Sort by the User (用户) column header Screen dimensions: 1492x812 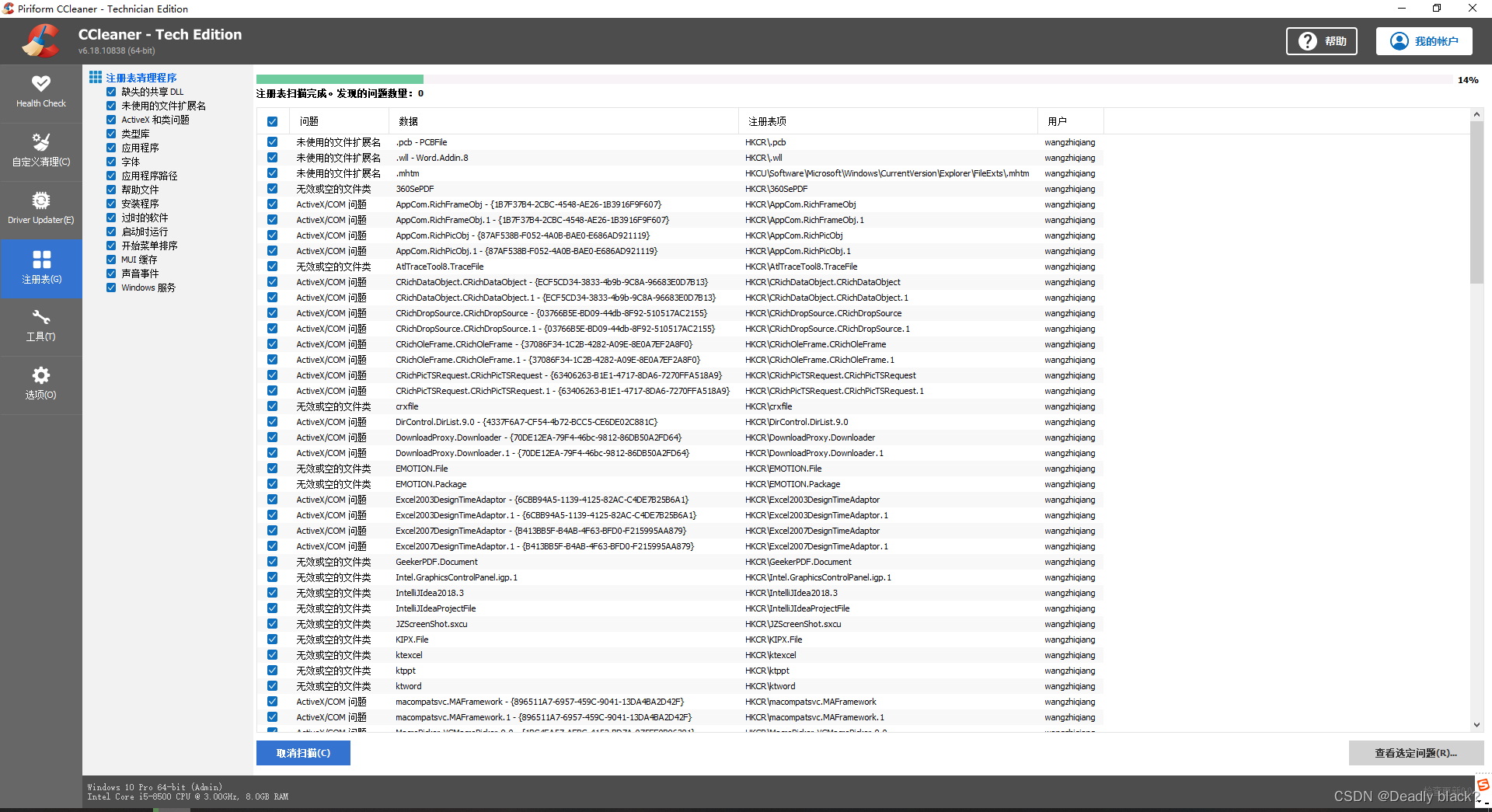click(1070, 121)
